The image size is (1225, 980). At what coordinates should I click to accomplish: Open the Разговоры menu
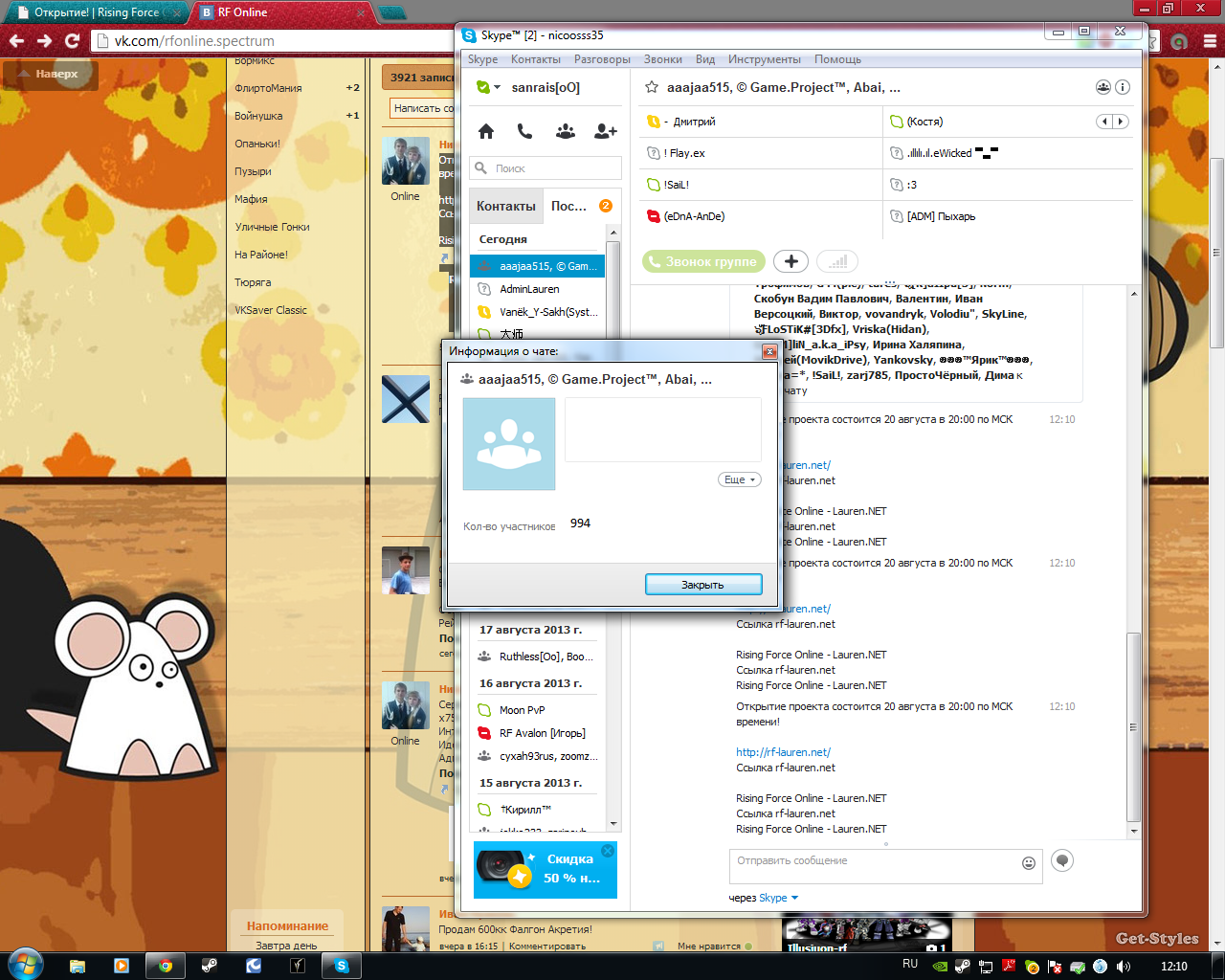[602, 59]
